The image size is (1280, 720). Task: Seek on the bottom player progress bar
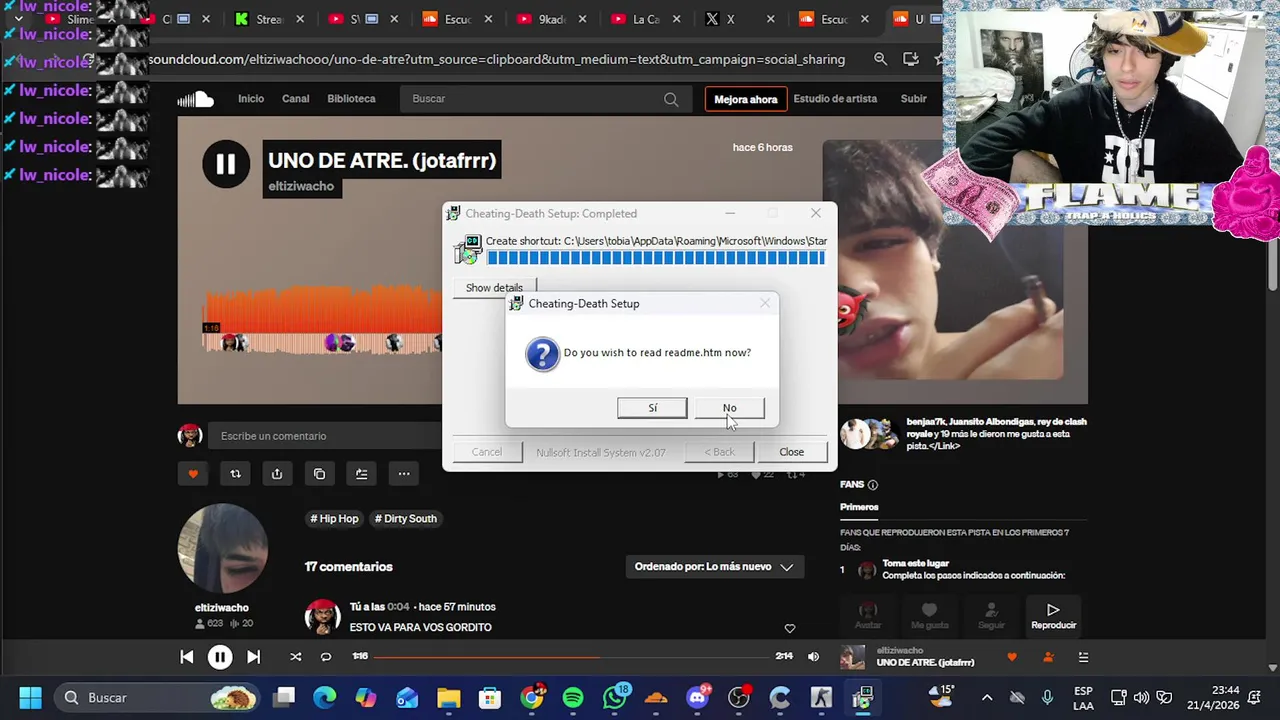[x=571, y=657]
